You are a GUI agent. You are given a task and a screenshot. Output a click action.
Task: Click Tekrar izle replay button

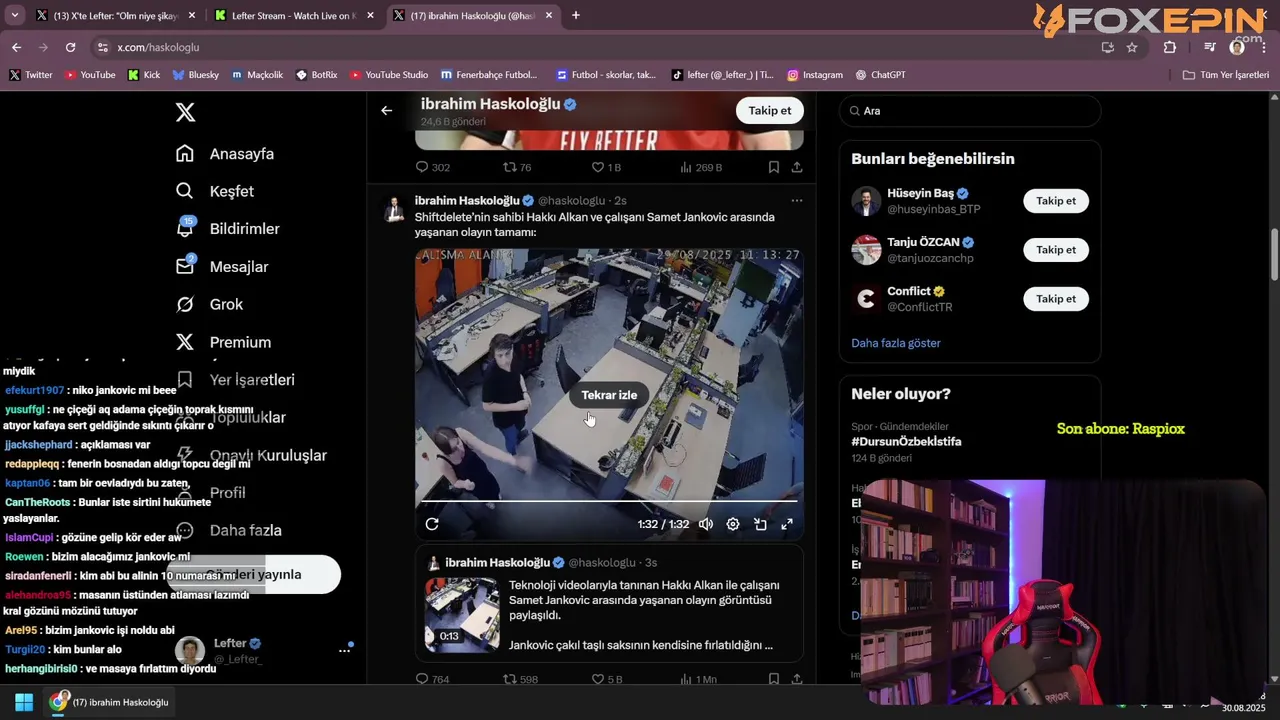point(609,395)
